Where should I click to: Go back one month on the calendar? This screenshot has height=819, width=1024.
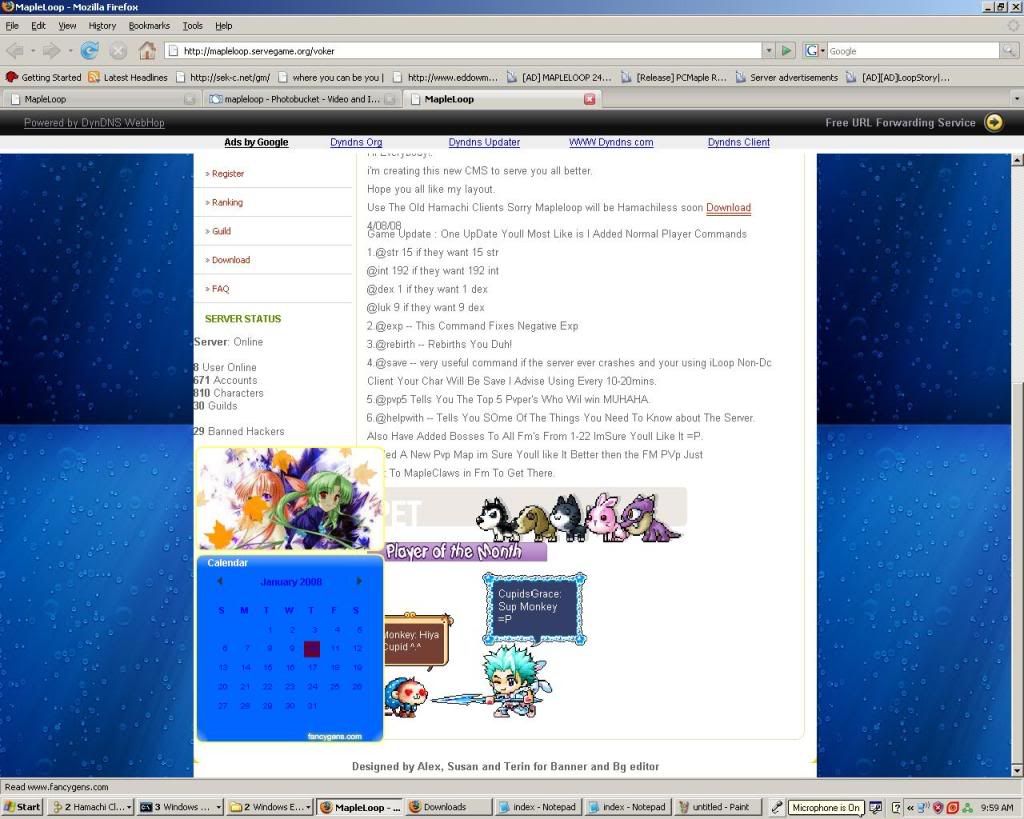(x=221, y=581)
